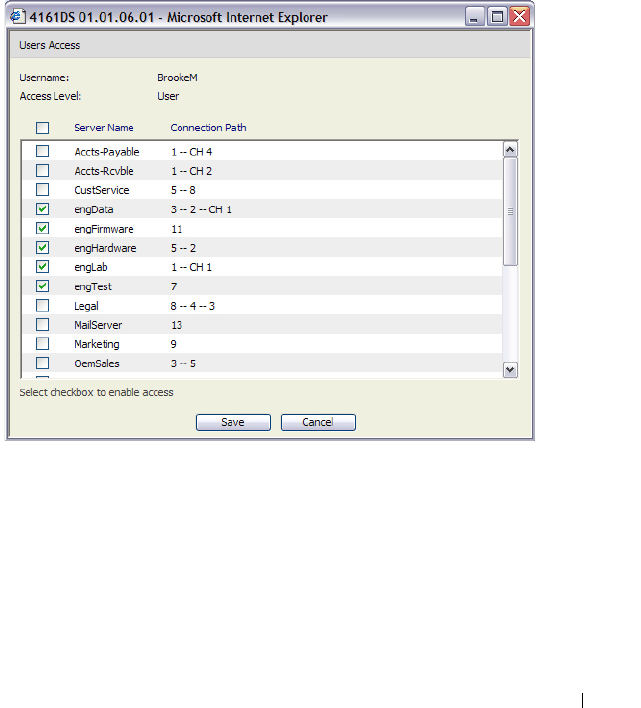Click the OemSales server name
641x708 pixels.
[x=97, y=363]
